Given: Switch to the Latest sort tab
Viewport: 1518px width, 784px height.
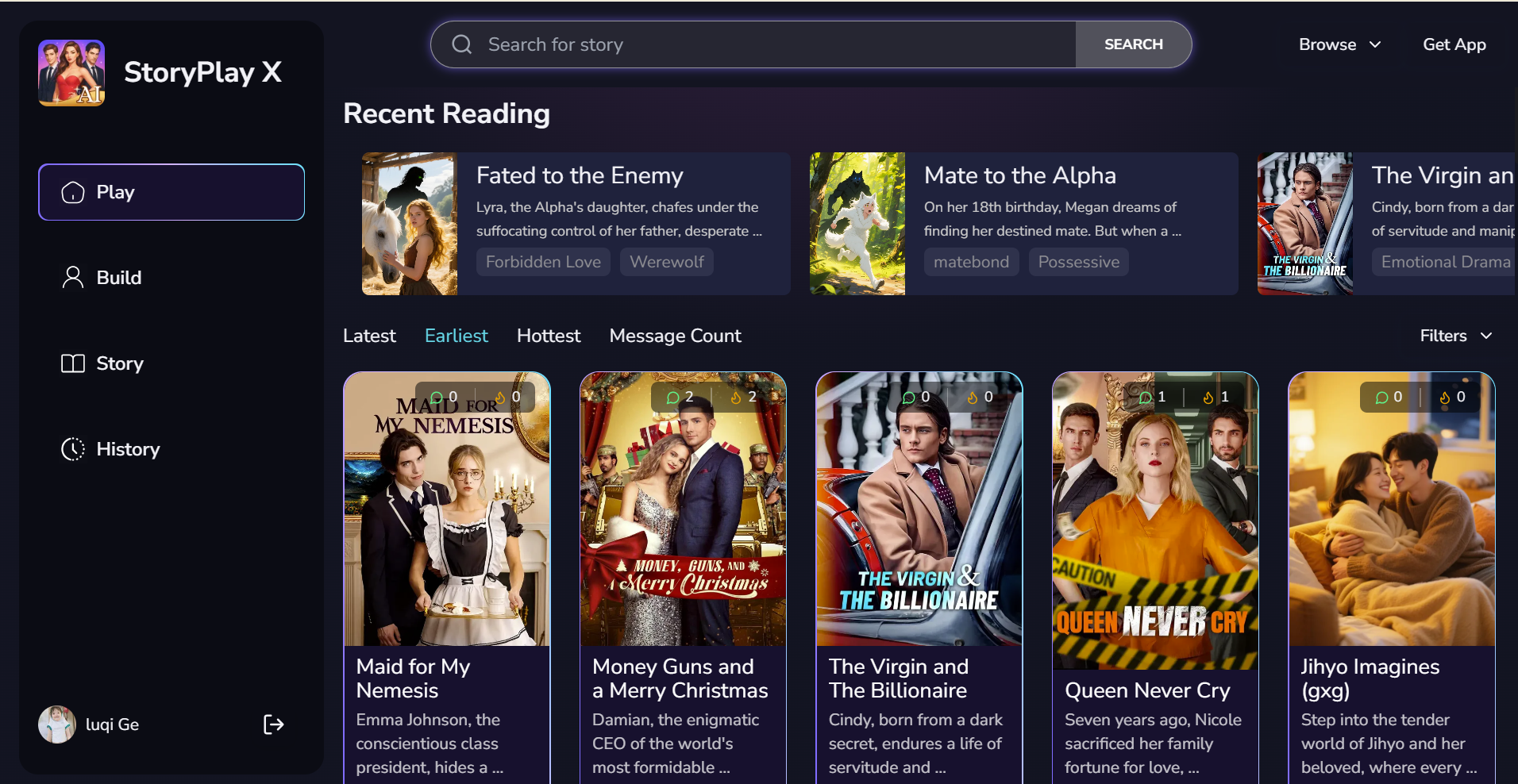Looking at the screenshot, I should tap(369, 336).
